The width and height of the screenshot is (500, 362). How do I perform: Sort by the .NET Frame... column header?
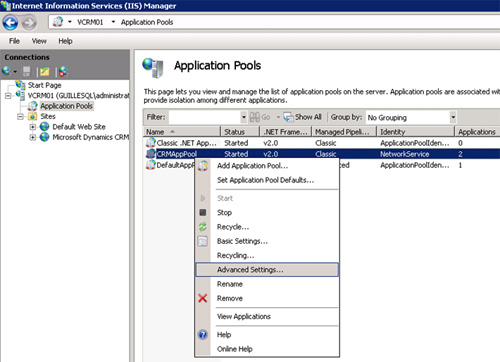pos(286,132)
